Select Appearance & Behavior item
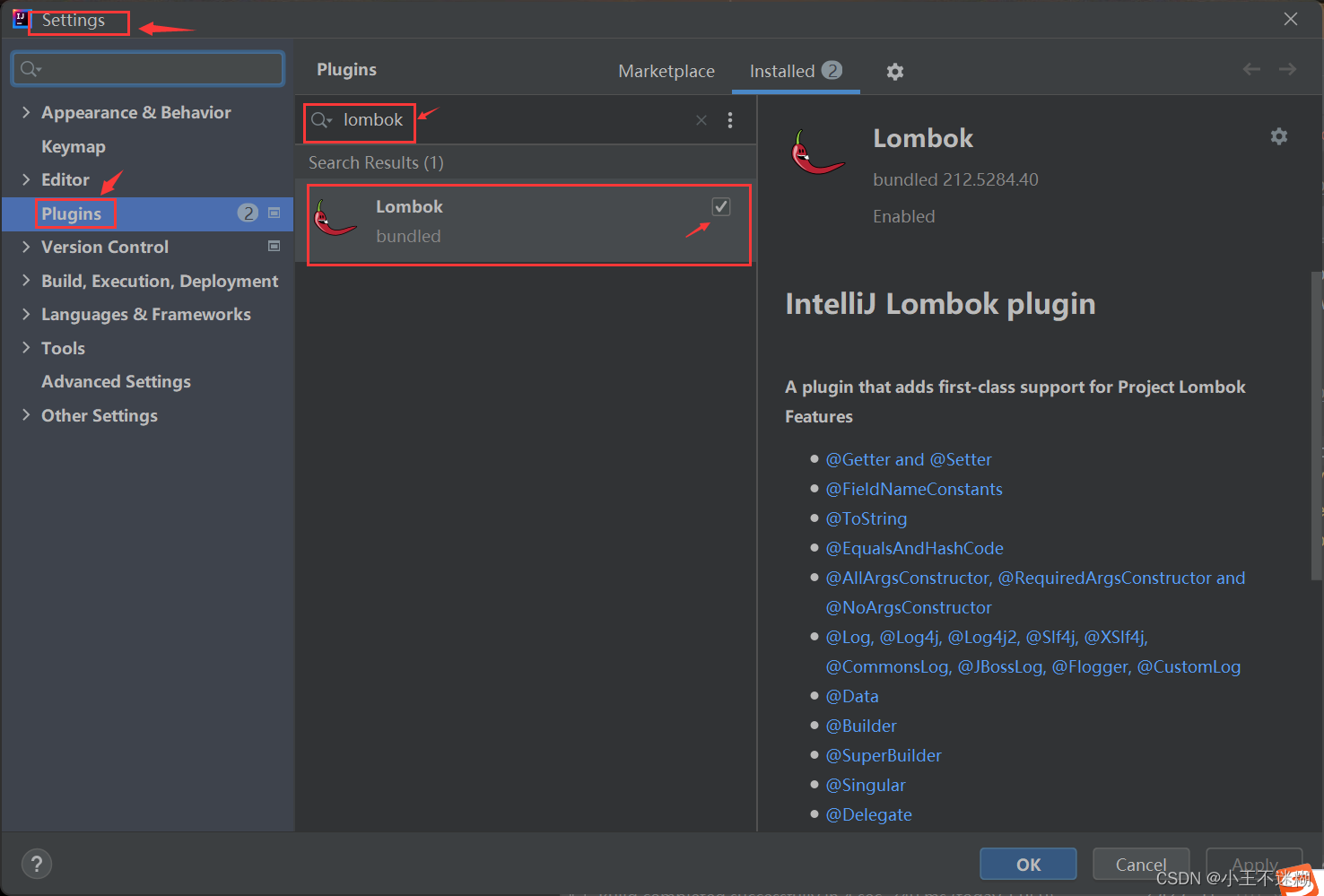The width and height of the screenshot is (1324, 896). [136, 112]
